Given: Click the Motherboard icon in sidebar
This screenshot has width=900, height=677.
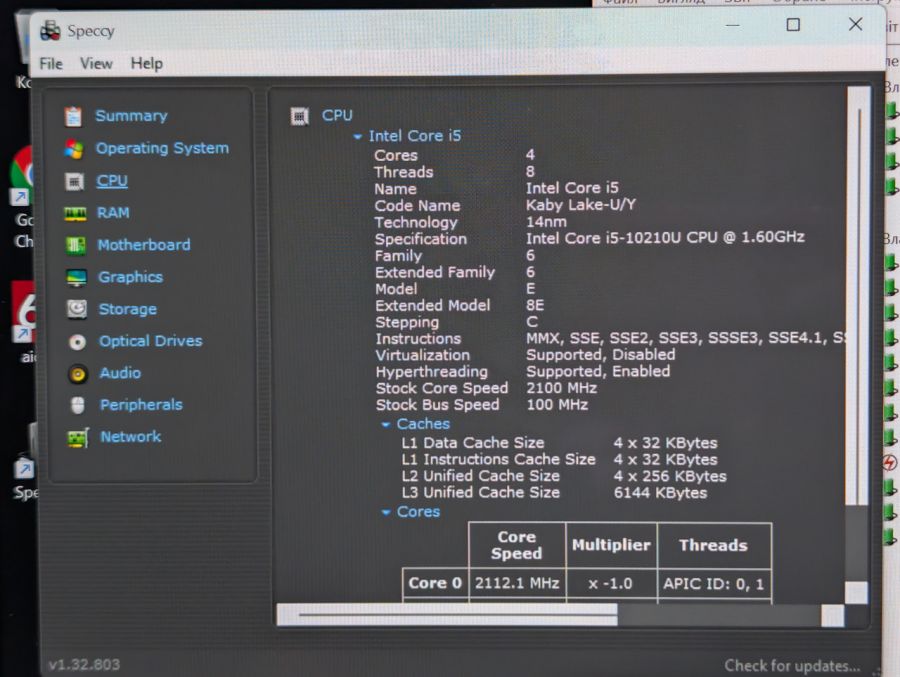Looking at the screenshot, I should coord(75,246).
